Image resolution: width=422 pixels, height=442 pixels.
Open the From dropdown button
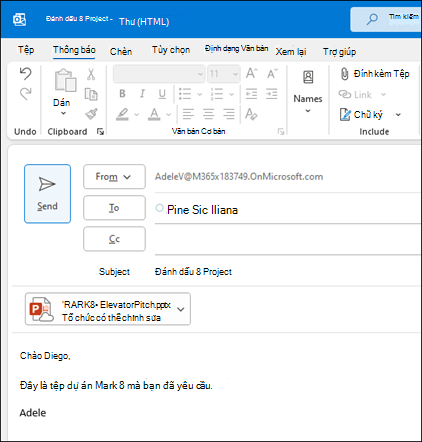coord(114,177)
